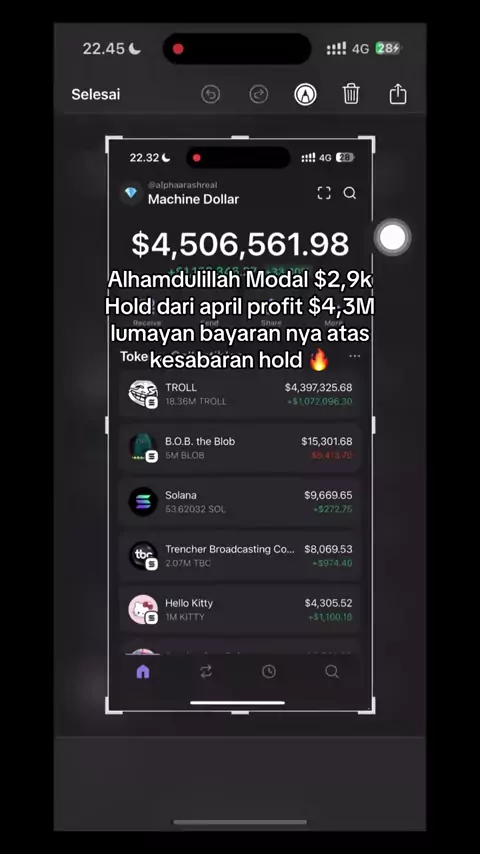Image resolution: width=480 pixels, height=854 pixels.
Task: Open the activity history clock tab
Action: 269,672
